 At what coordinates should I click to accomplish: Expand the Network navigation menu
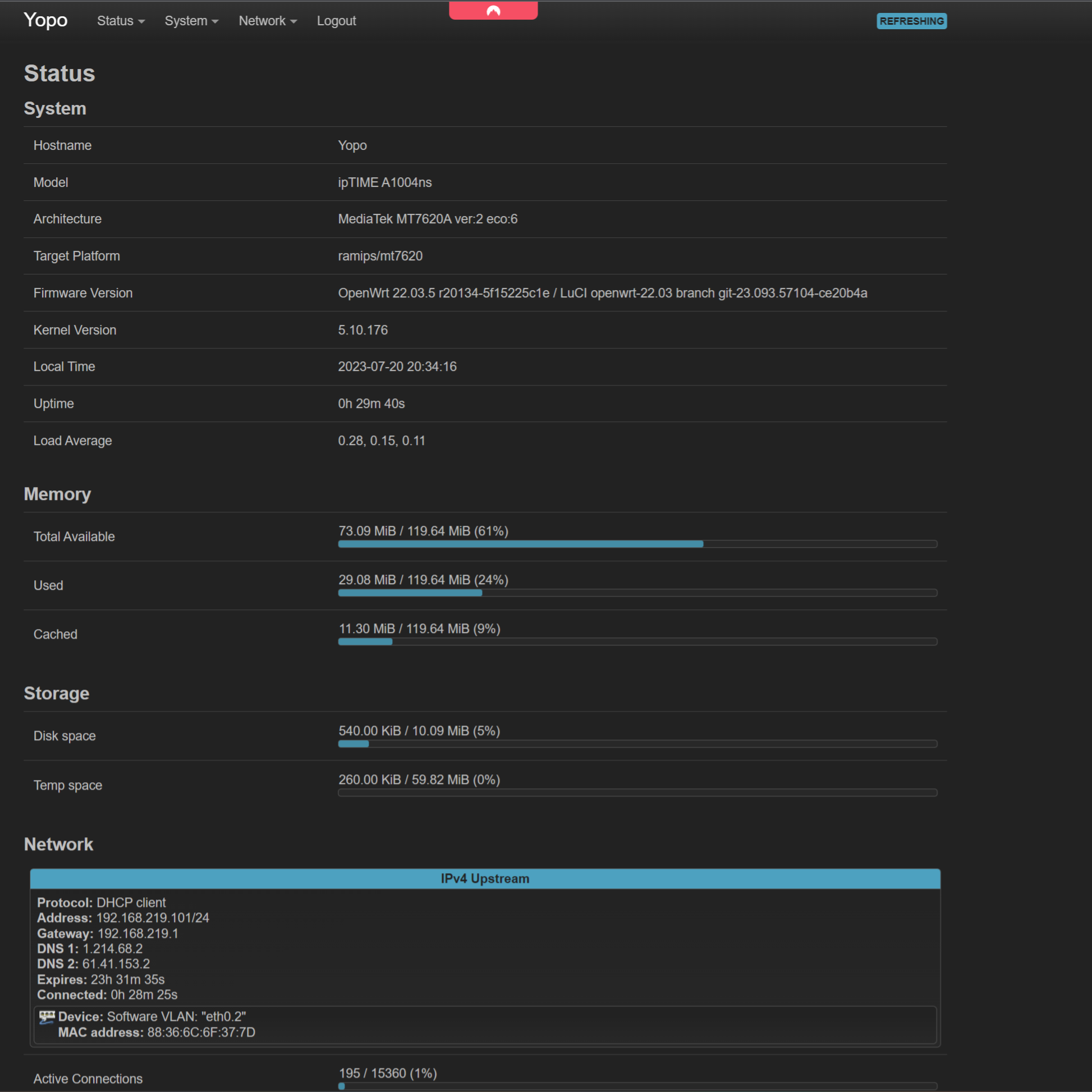(267, 21)
